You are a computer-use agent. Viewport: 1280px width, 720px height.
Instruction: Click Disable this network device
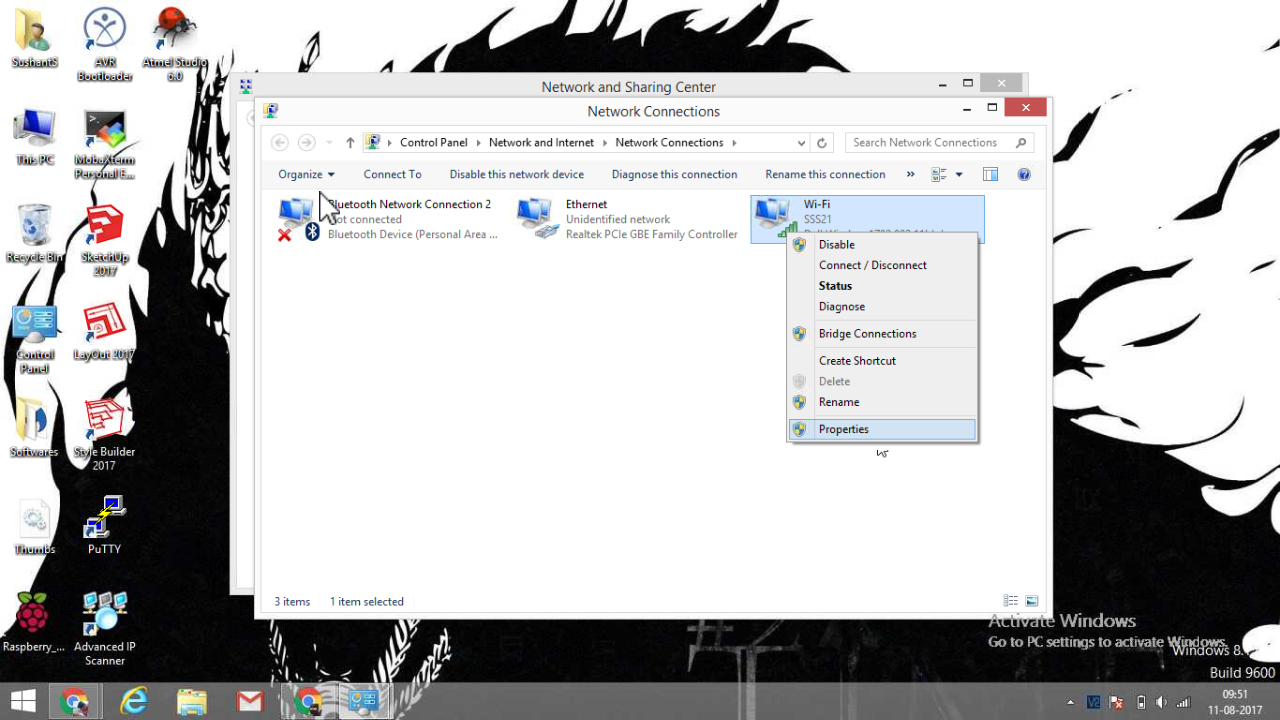pyautogui.click(x=516, y=174)
